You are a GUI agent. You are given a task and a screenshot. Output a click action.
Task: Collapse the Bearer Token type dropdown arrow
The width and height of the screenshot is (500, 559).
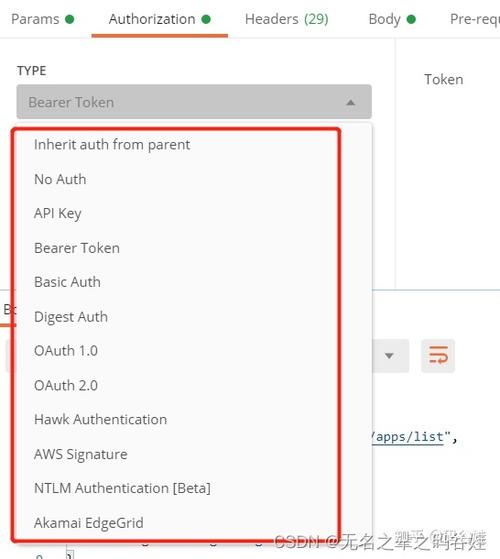[x=351, y=103]
